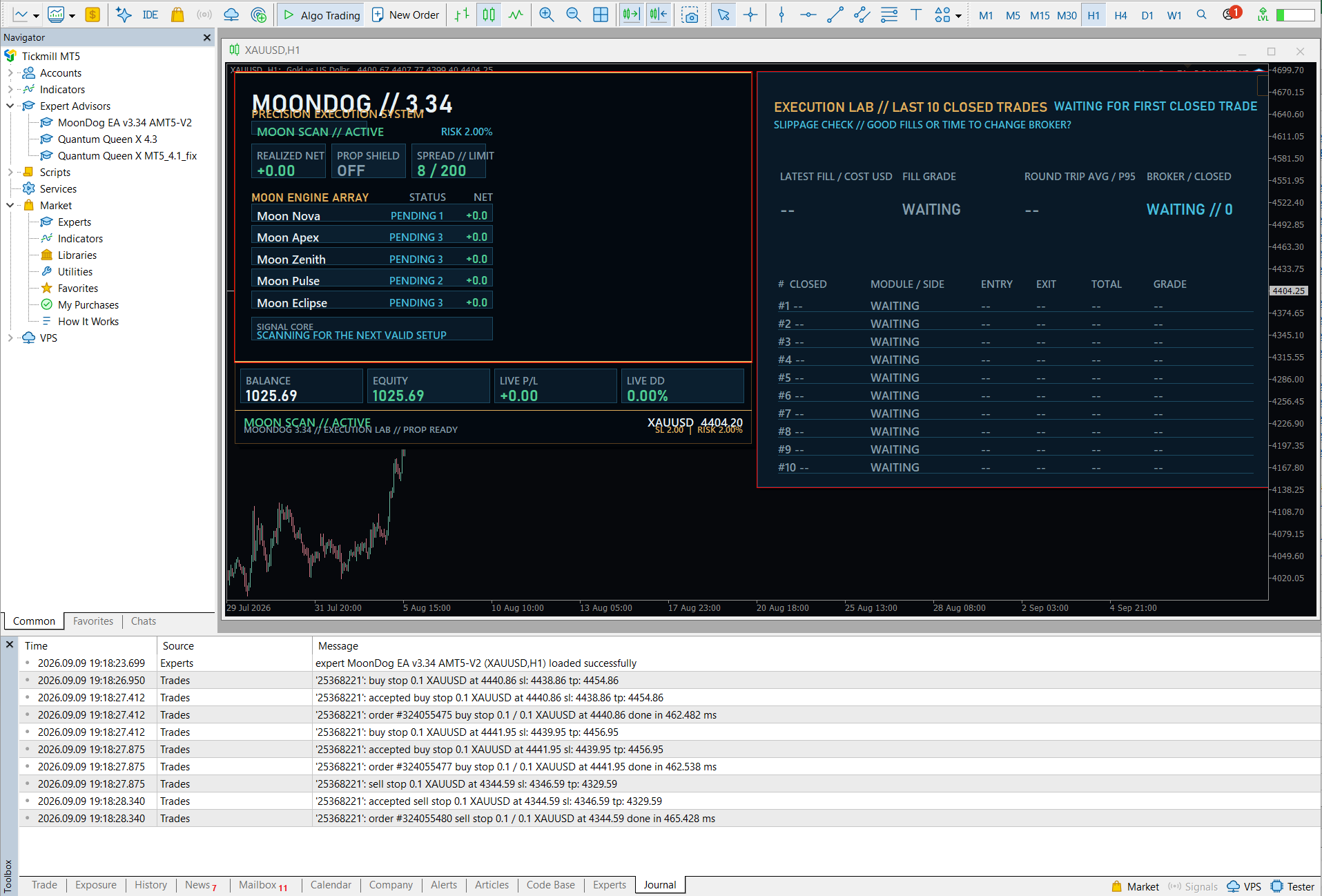The width and height of the screenshot is (1322, 896).
Task: Select Quantum Queen X 4.3 expert
Action: 107,139
